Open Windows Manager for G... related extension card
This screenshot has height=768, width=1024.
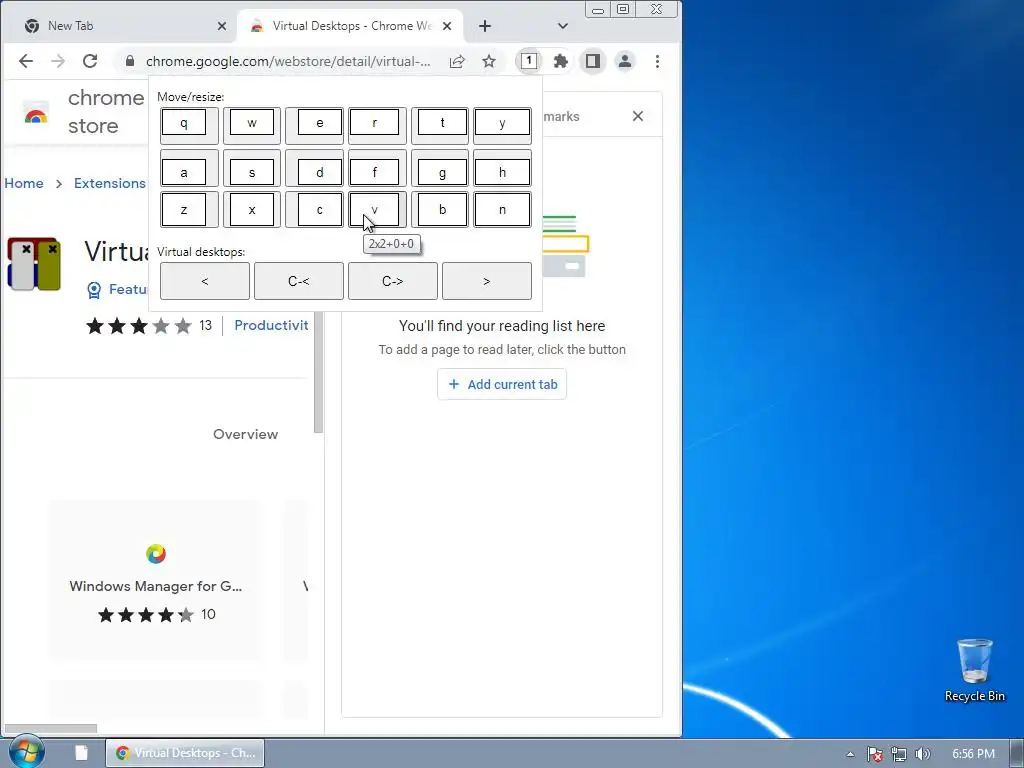click(155, 580)
